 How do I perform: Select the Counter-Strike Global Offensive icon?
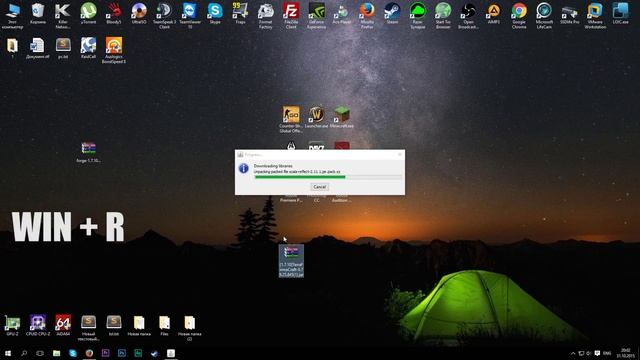[291, 120]
